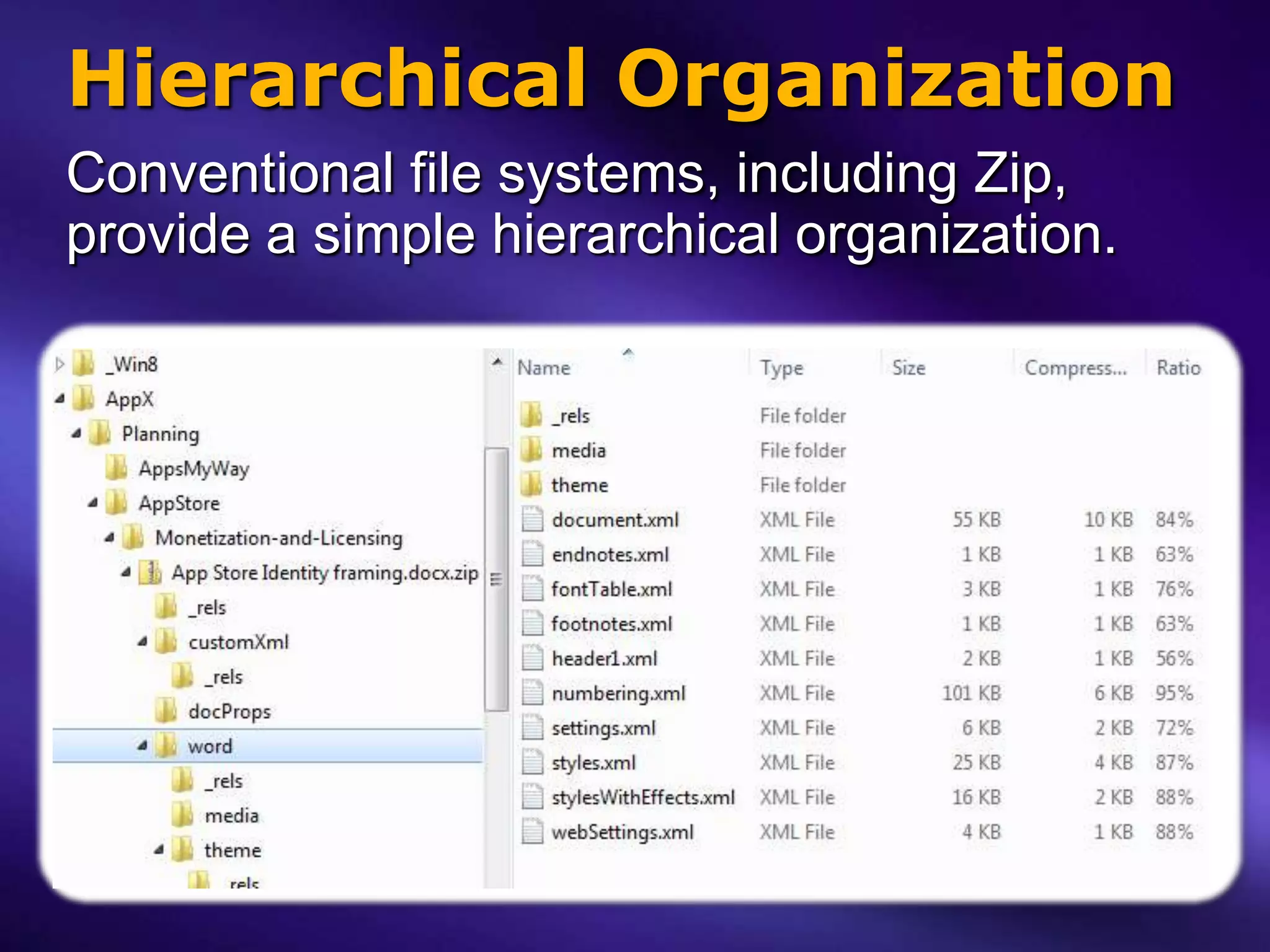Select the numbering.xml file name

(618, 694)
